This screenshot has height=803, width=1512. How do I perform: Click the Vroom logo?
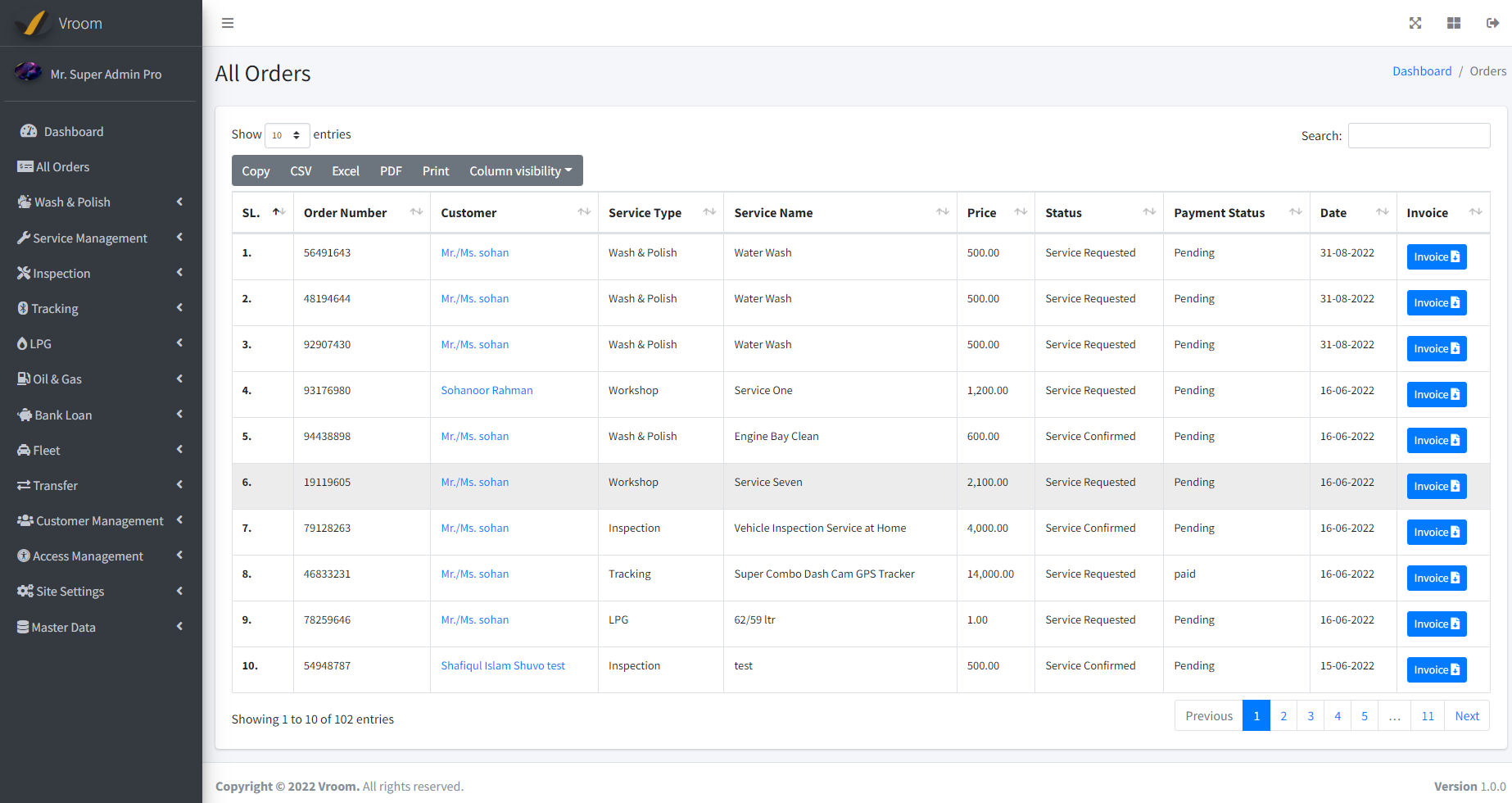34,23
